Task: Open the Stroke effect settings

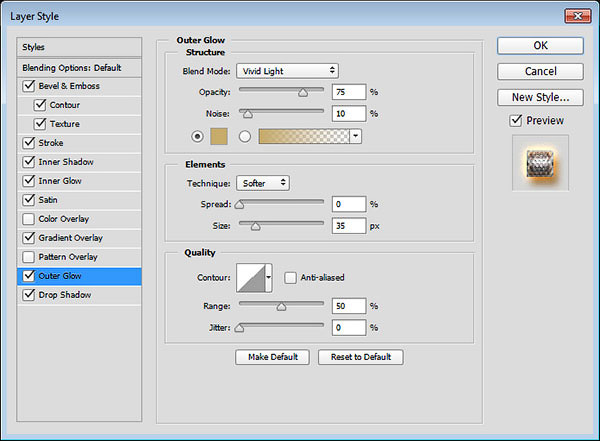Action: tap(51, 143)
